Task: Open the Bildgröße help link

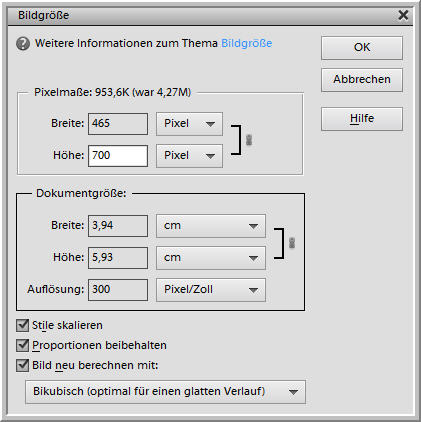Action: click(247, 43)
